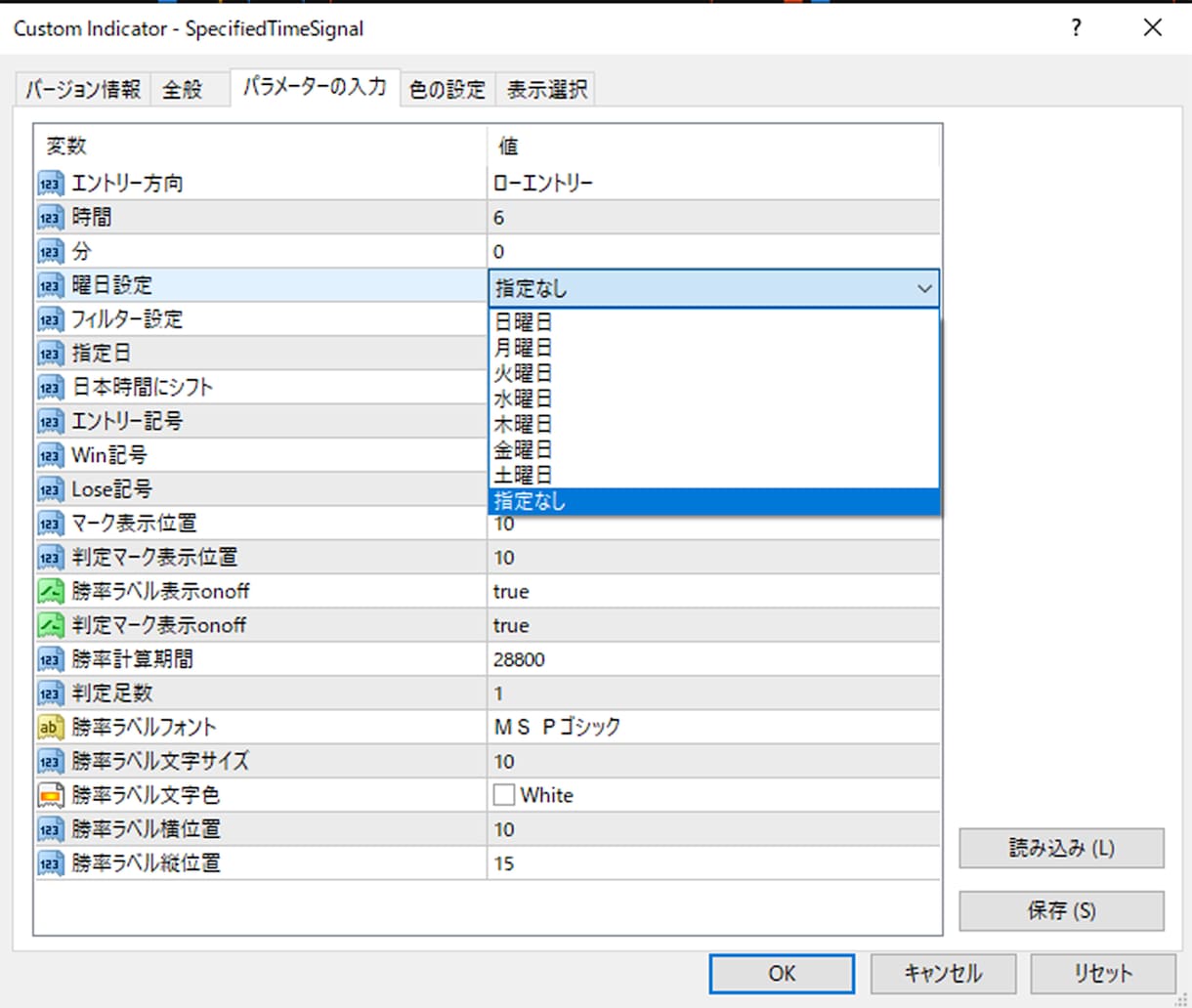Click the icon beside 勝率ラベル横位置 parameter
This screenshot has width=1192, height=1008.
[x=51, y=829]
